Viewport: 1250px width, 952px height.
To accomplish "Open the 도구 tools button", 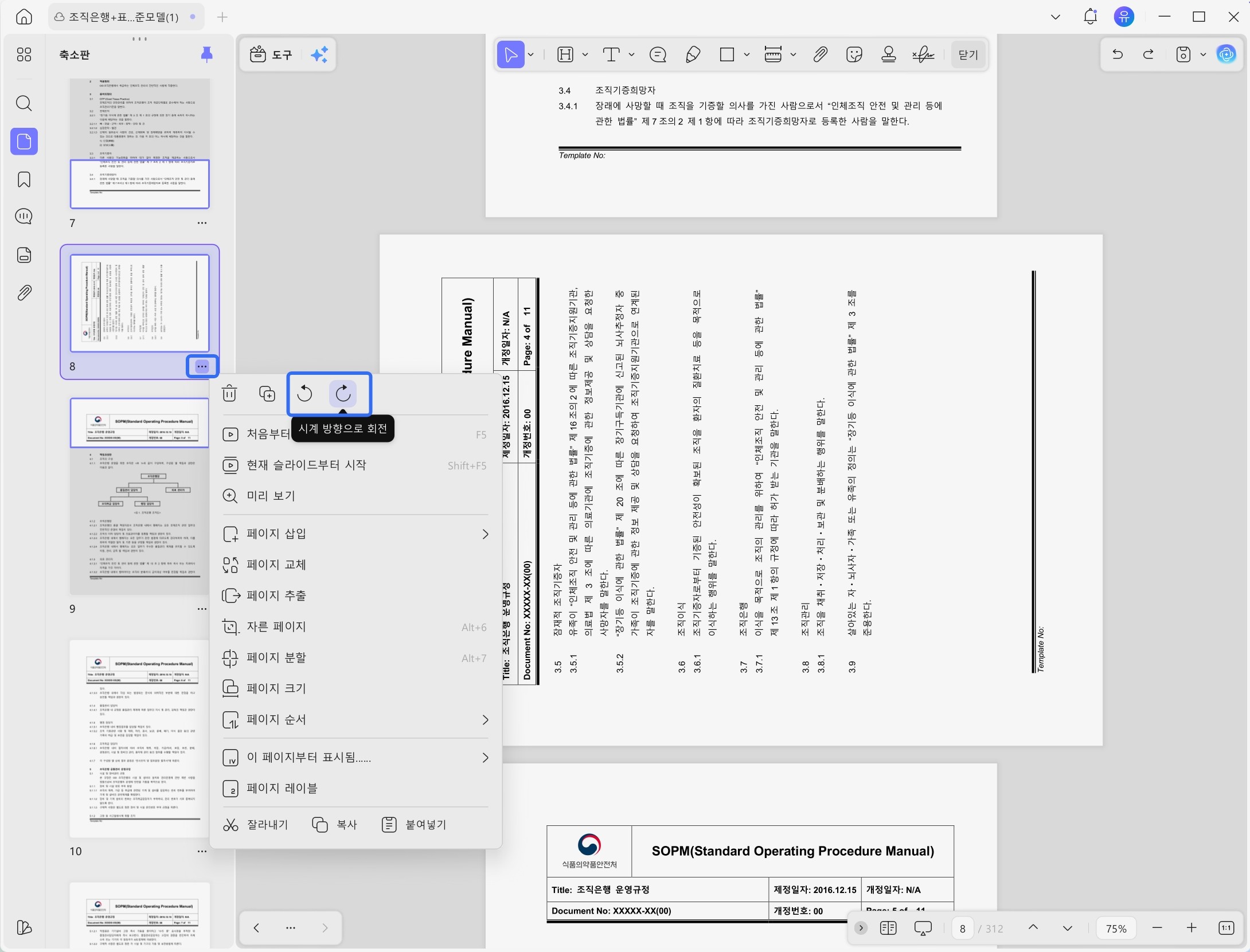I will [x=271, y=54].
